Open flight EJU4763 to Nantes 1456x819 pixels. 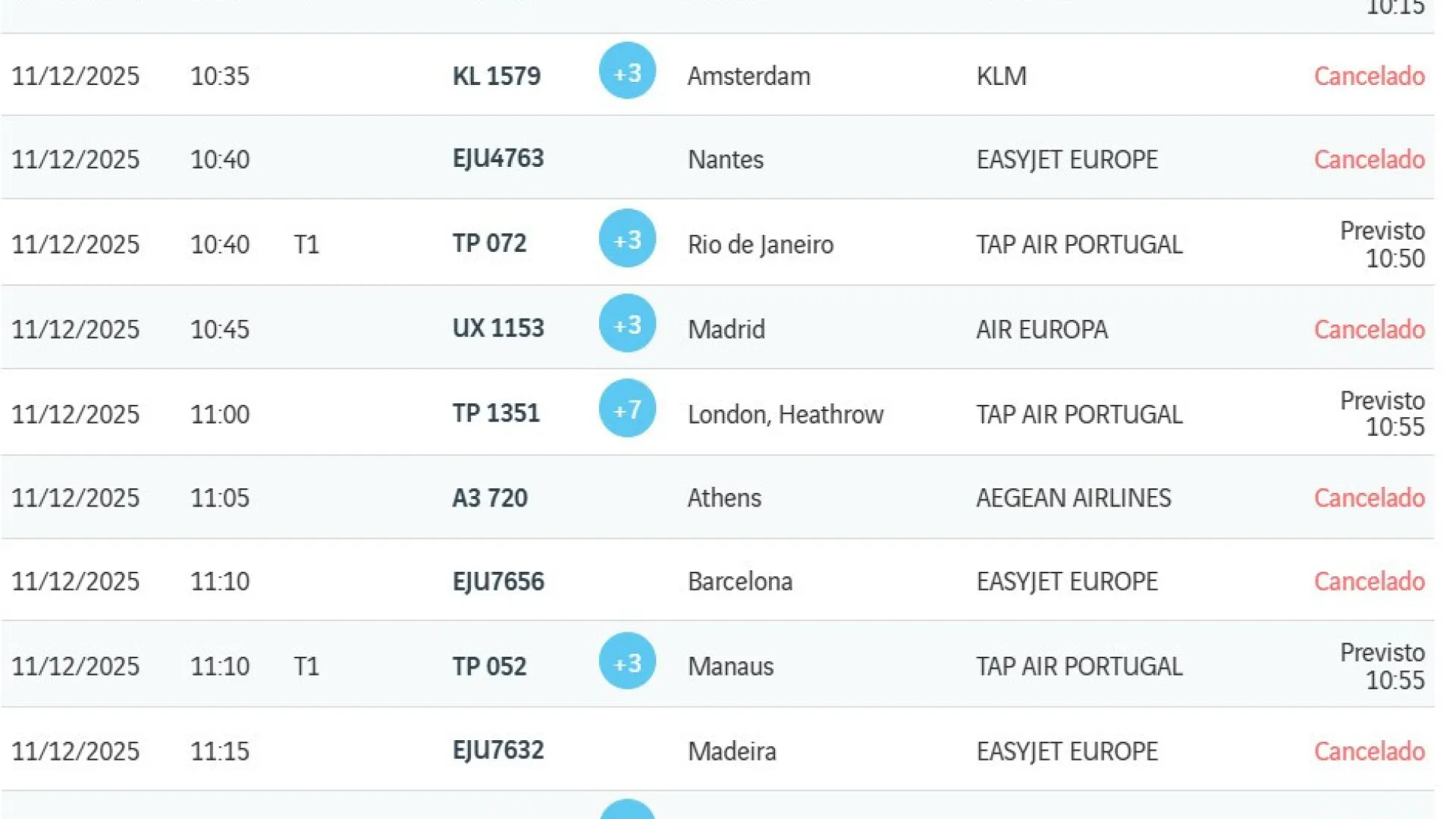pos(498,158)
